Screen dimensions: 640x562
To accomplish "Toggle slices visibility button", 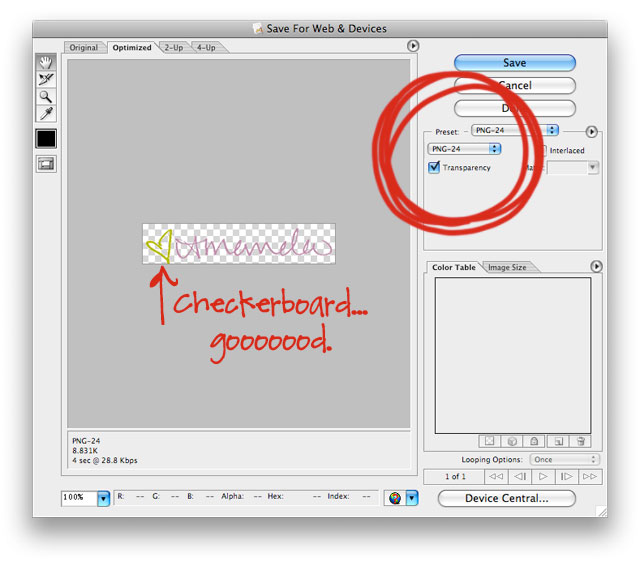I will (46, 164).
